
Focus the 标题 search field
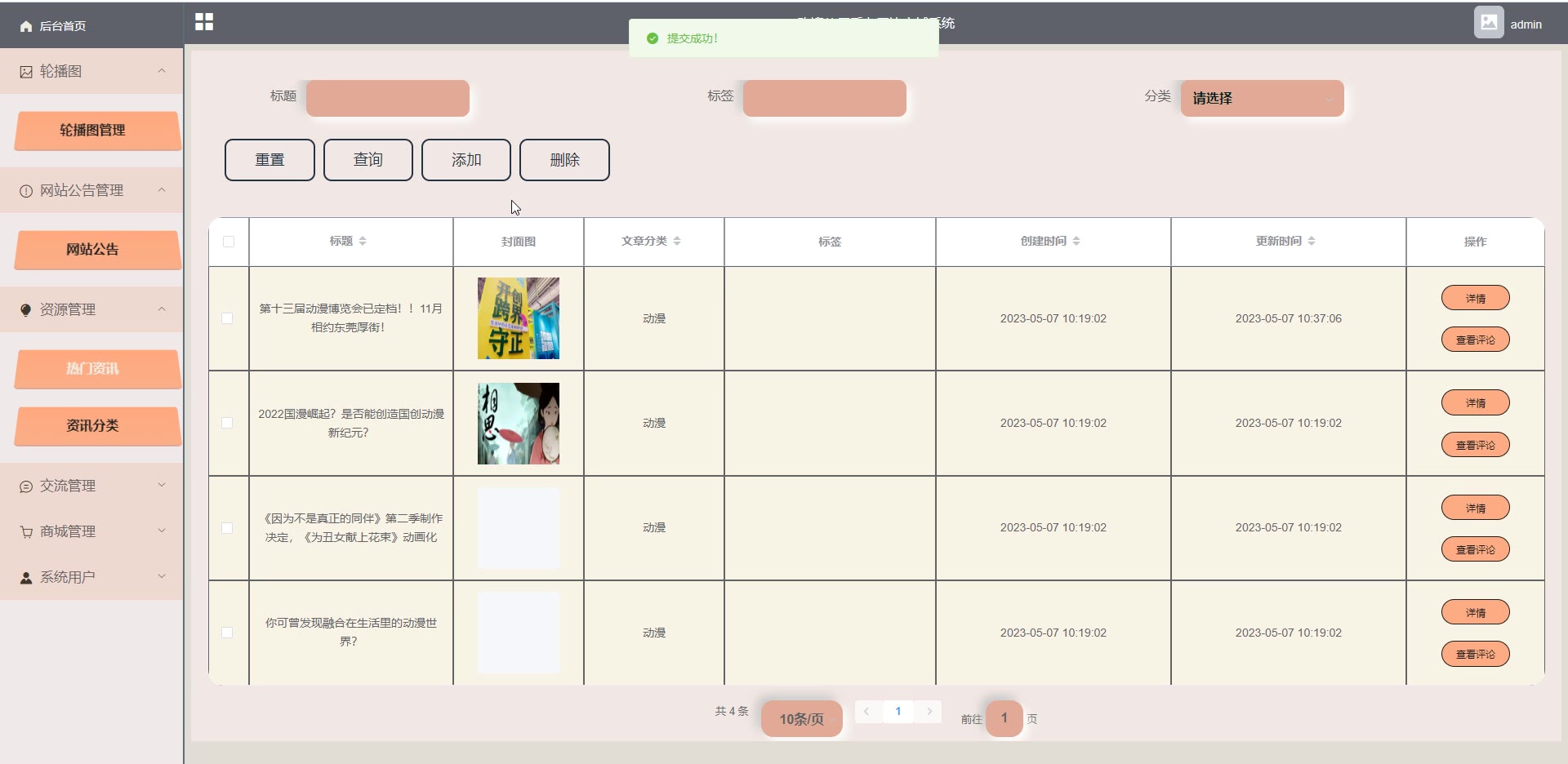tap(388, 98)
